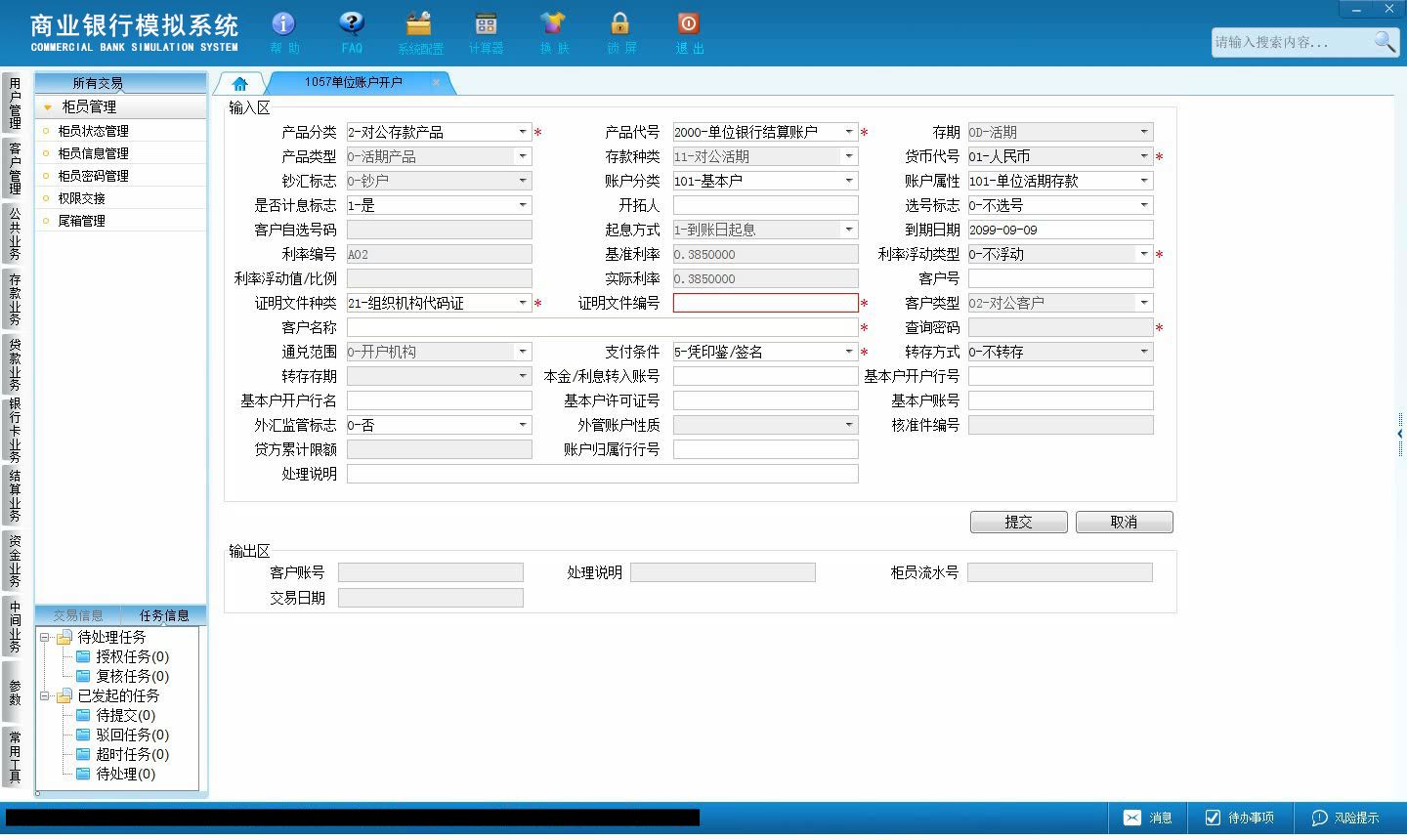1407x840 pixels.
Task: Switch to the 任务信息 tab
Action: [164, 615]
